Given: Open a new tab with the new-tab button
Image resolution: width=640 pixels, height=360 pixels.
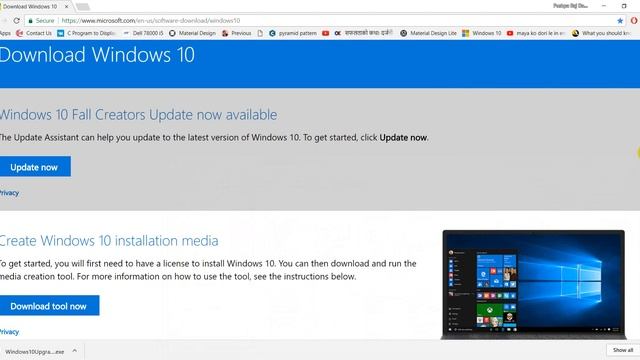Looking at the screenshot, I should [x=82, y=7].
